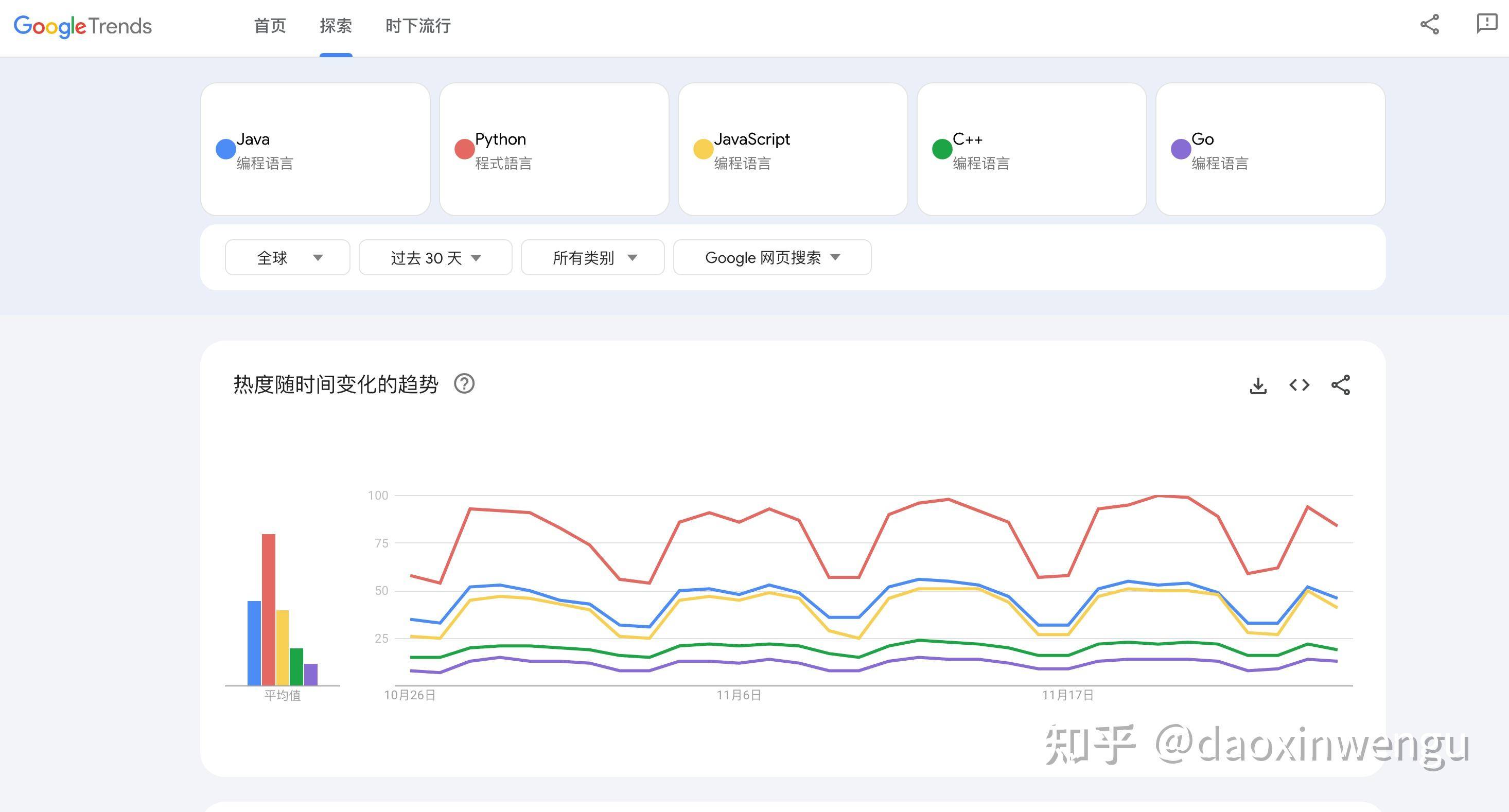Click the blue Java average bar
1509x812 pixels.
tap(254, 643)
